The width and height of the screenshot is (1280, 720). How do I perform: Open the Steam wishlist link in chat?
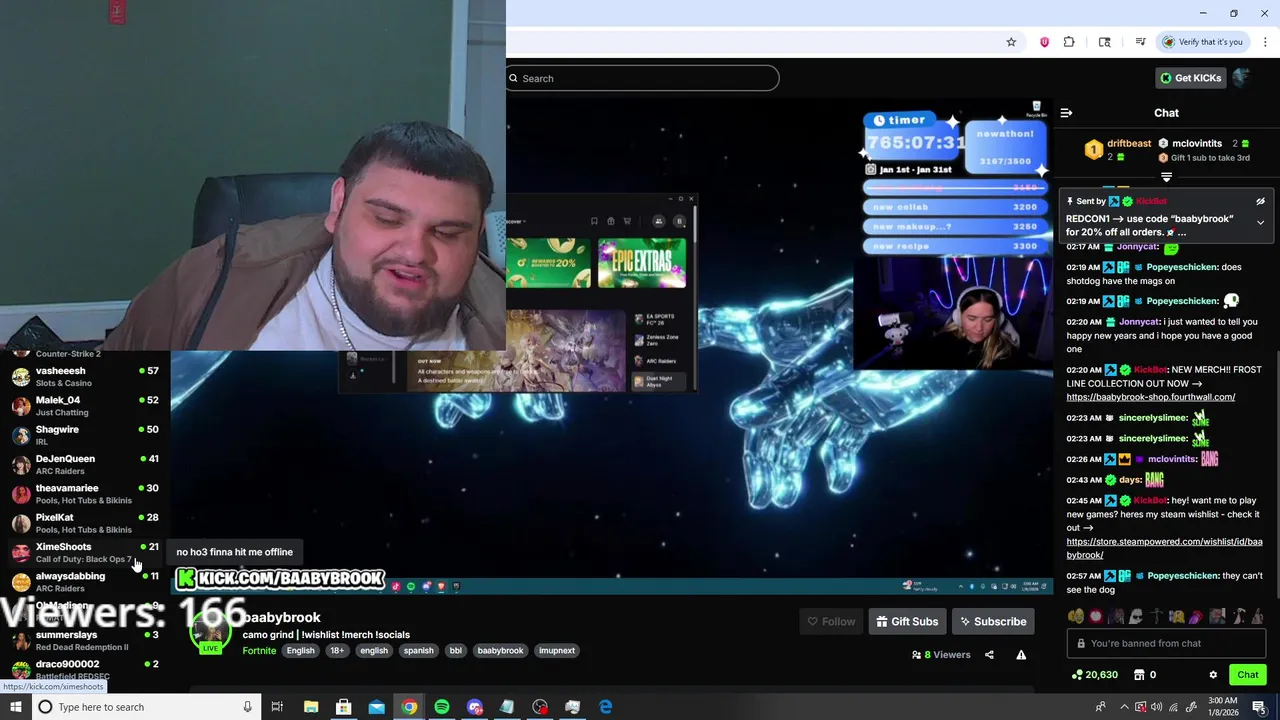tap(1164, 548)
